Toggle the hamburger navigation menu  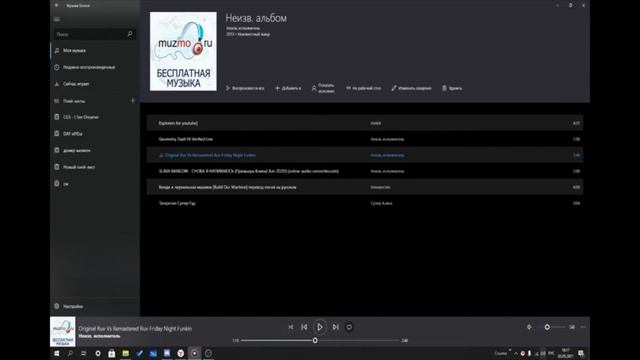point(57,19)
